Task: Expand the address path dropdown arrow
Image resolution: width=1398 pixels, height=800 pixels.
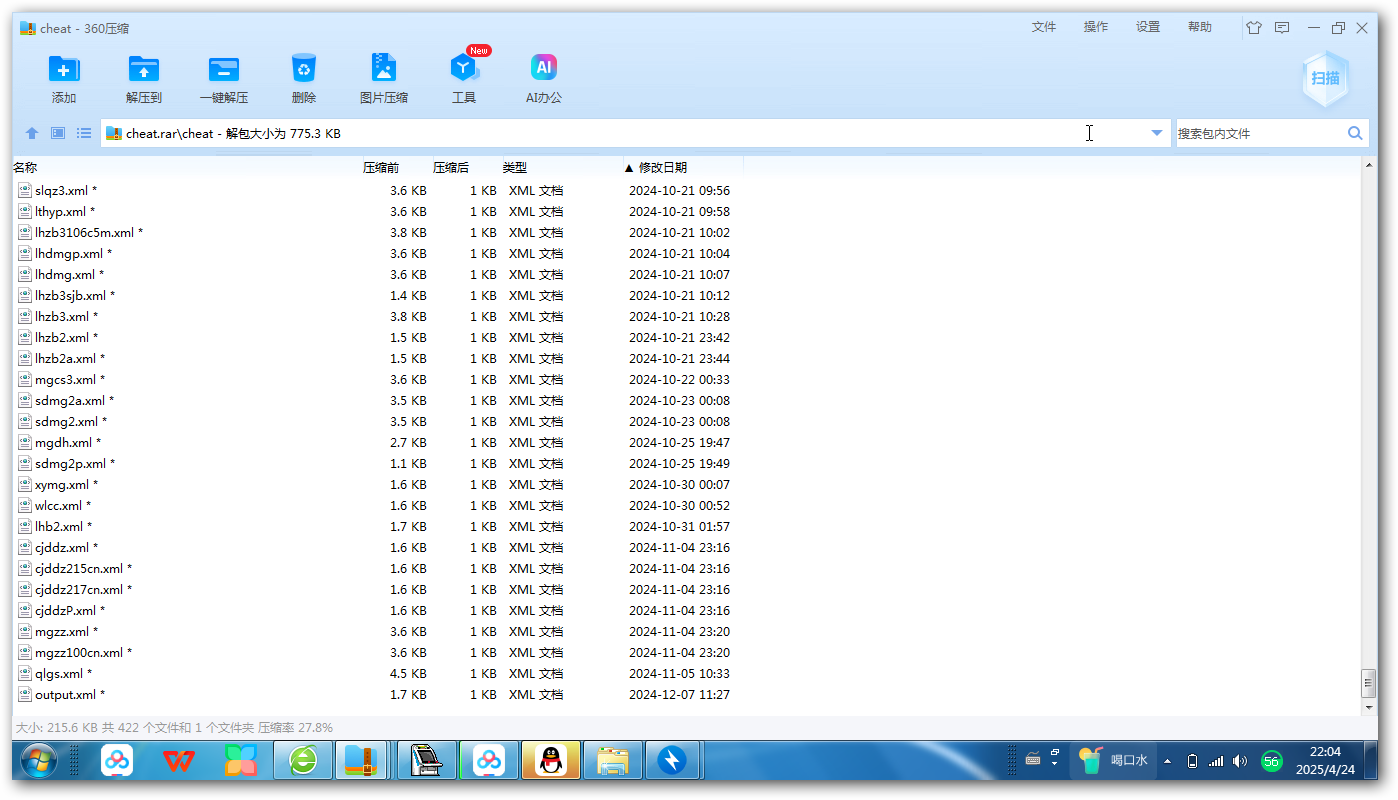Action: 1157,133
